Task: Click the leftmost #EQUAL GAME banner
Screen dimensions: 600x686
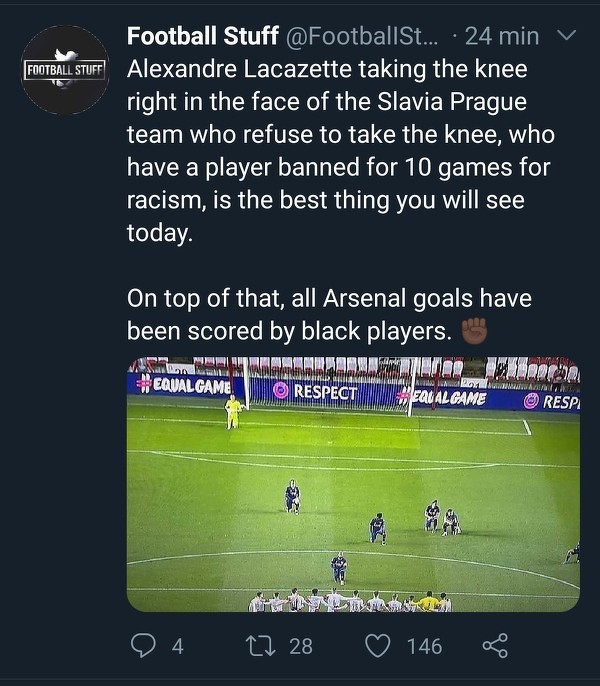Action: [x=185, y=387]
